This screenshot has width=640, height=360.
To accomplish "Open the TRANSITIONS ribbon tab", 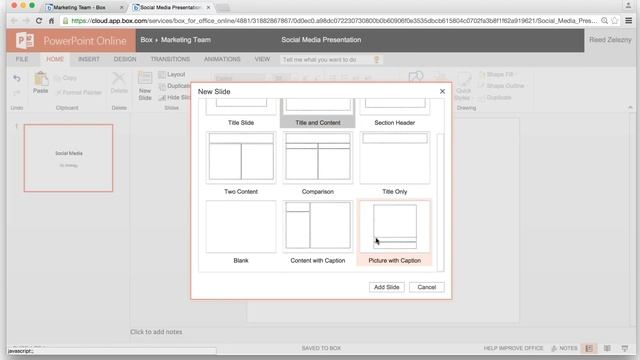I will coord(170,59).
